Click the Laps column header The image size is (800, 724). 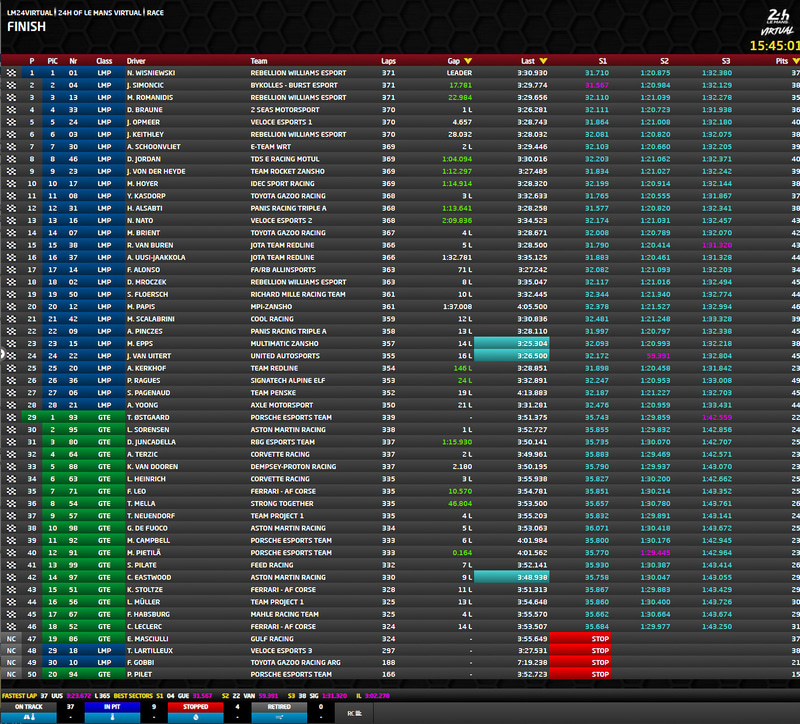tap(388, 61)
